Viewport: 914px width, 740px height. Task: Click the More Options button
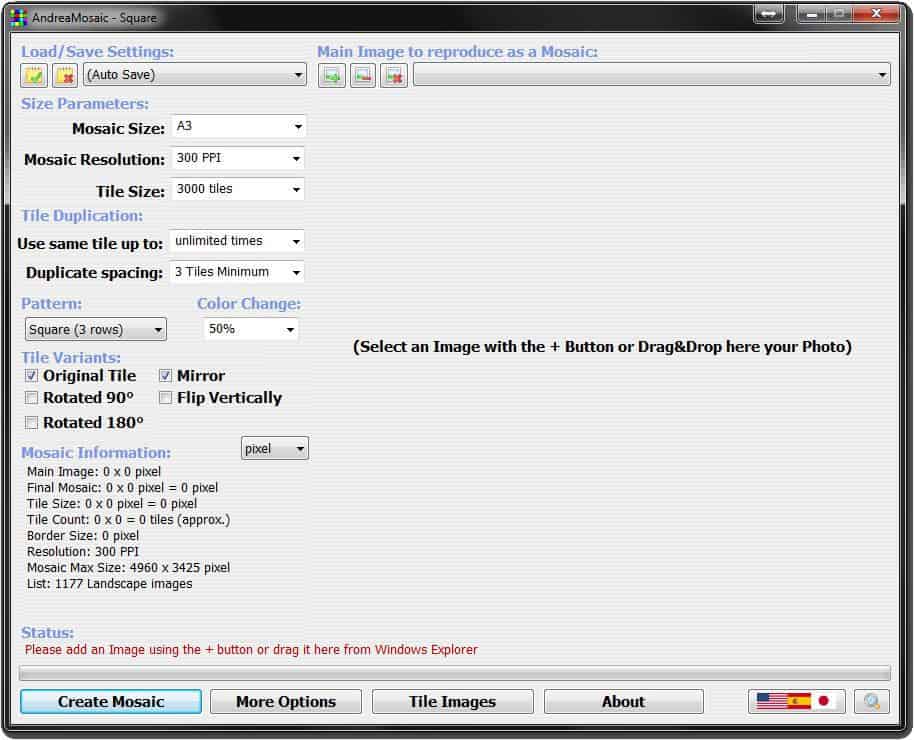tap(286, 702)
